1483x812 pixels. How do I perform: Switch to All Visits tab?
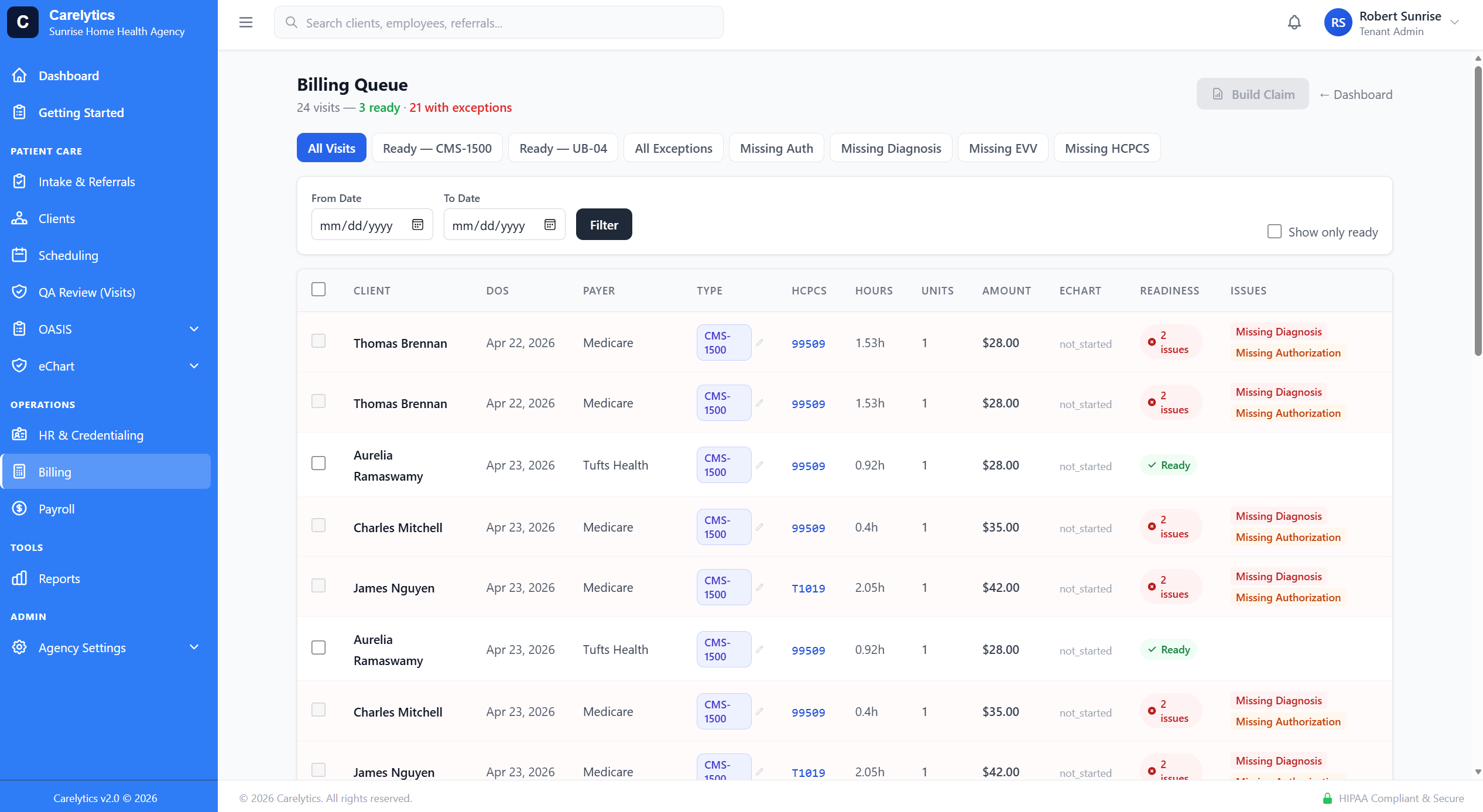(331, 148)
